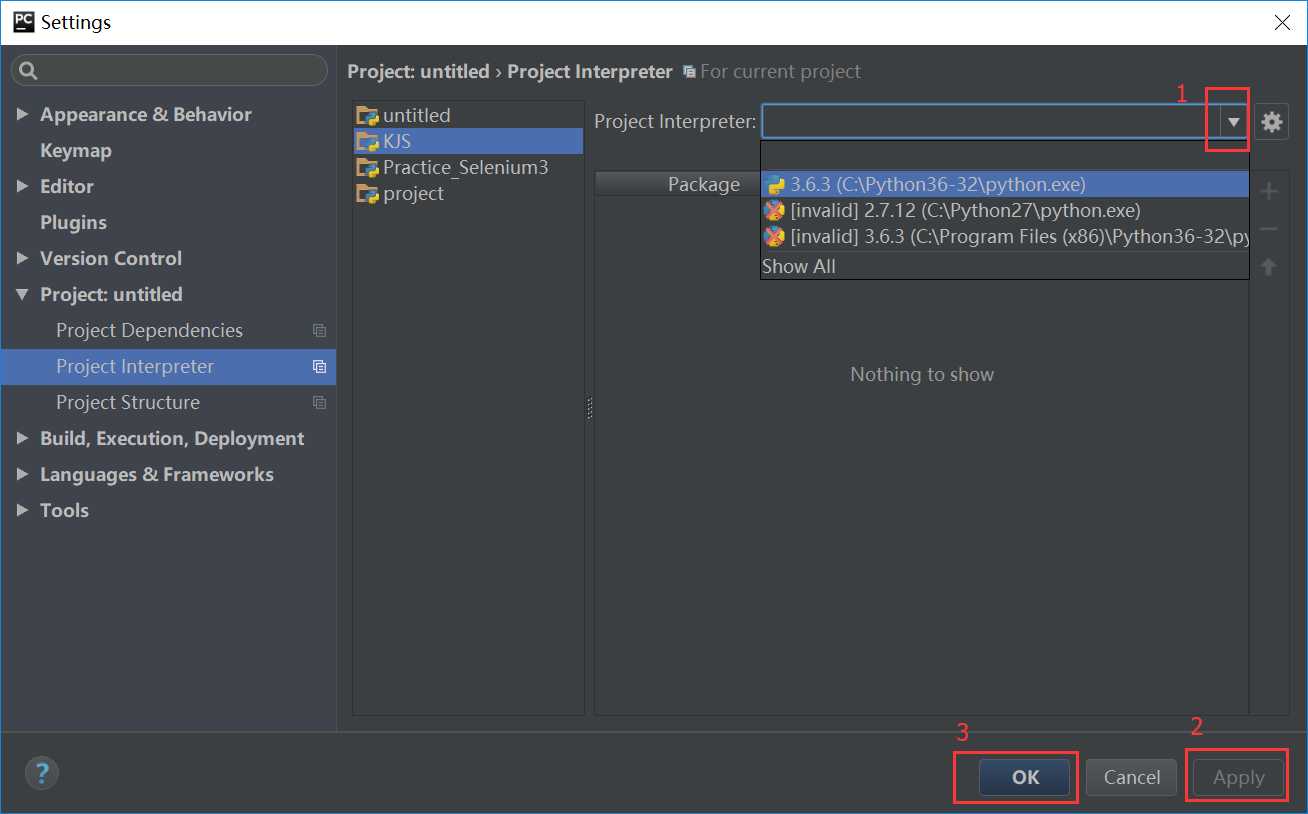Choose 3.6.3 C:\Python36-32 interpreter

tap(1005, 185)
